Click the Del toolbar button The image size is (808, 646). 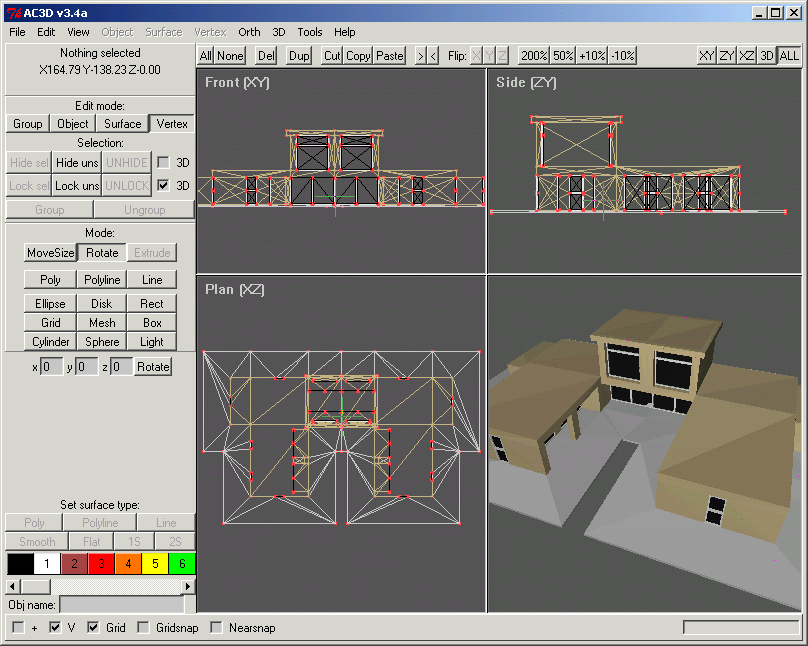click(266, 56)
